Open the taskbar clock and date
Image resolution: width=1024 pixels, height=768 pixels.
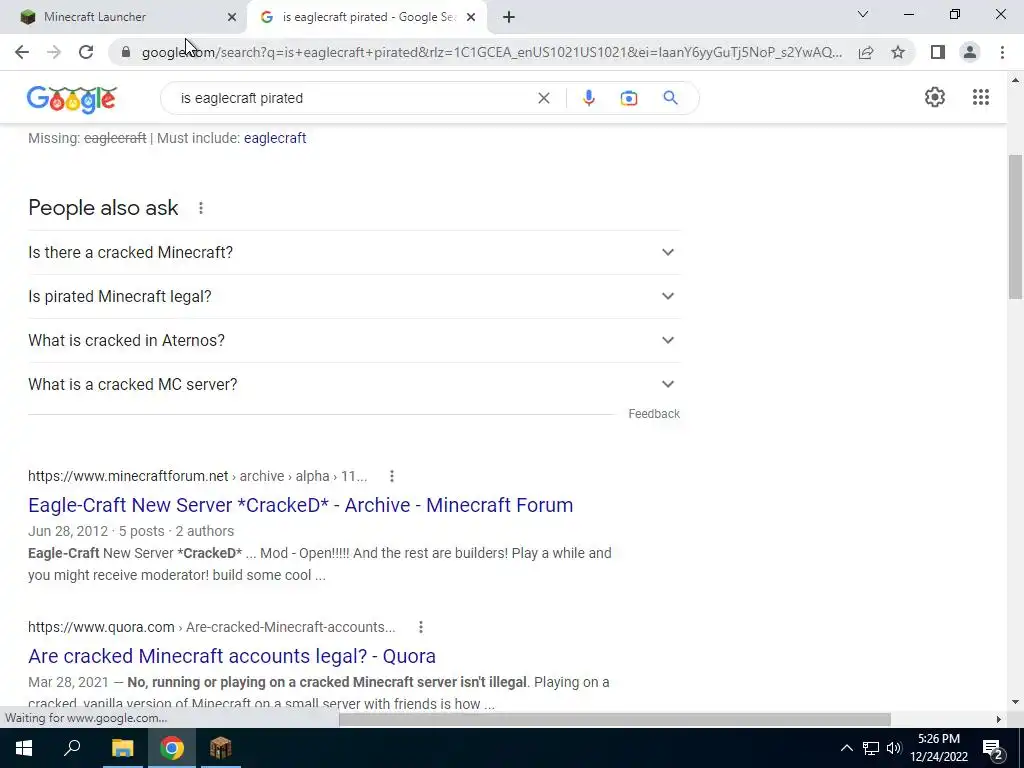point(939,748)
